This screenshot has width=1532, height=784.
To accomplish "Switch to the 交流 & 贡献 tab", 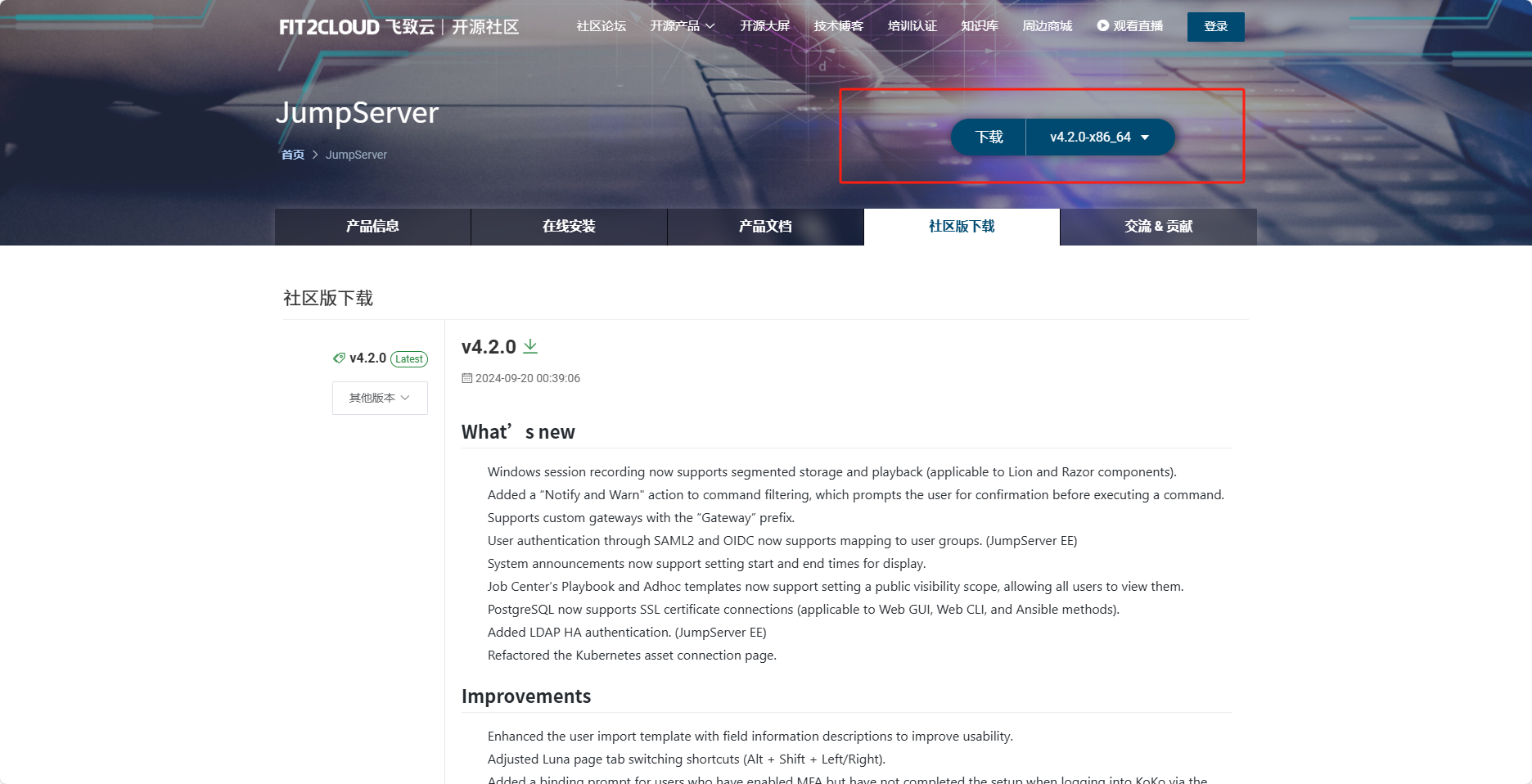I will 1158,227.
